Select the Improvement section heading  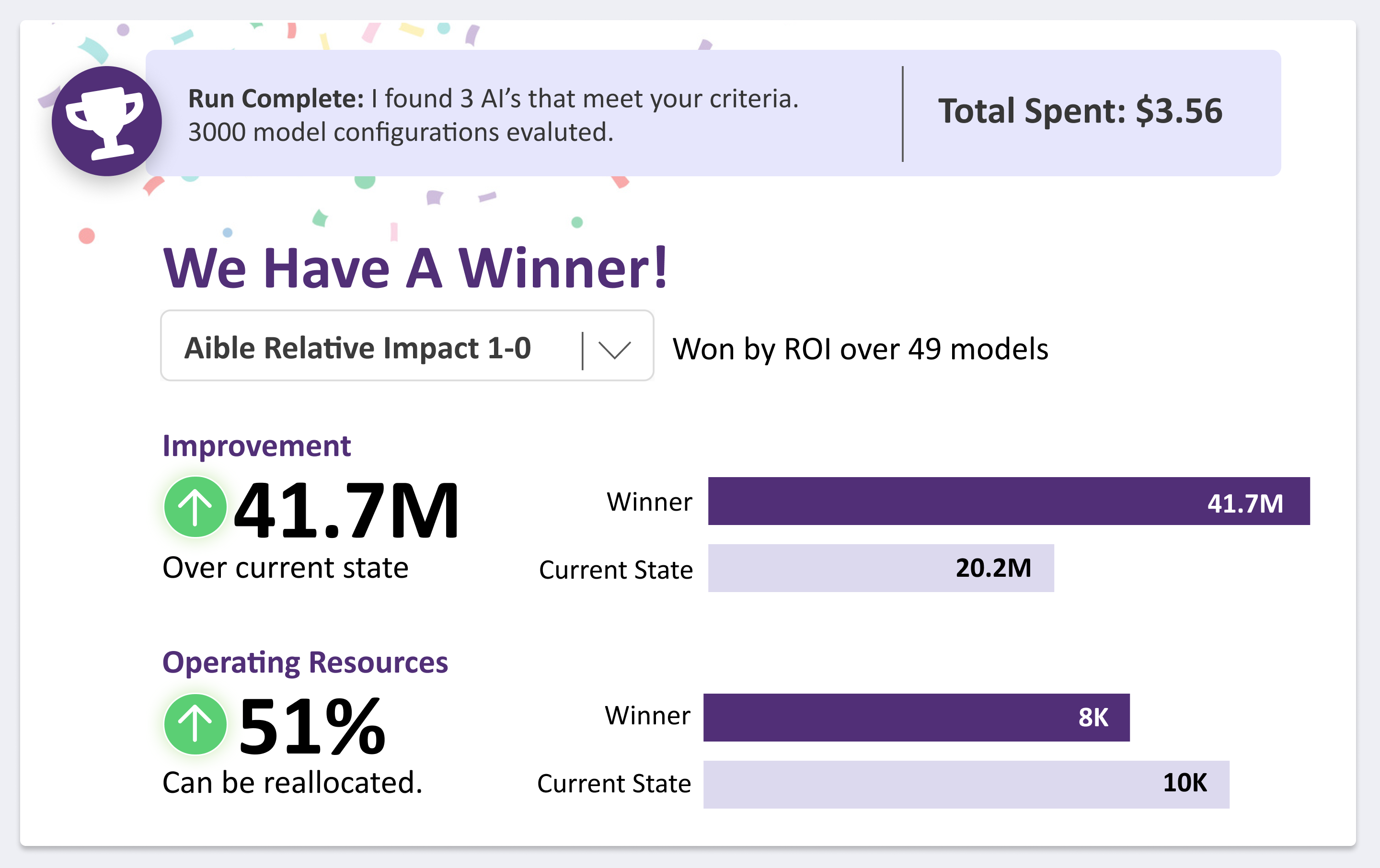pos(256,446)
